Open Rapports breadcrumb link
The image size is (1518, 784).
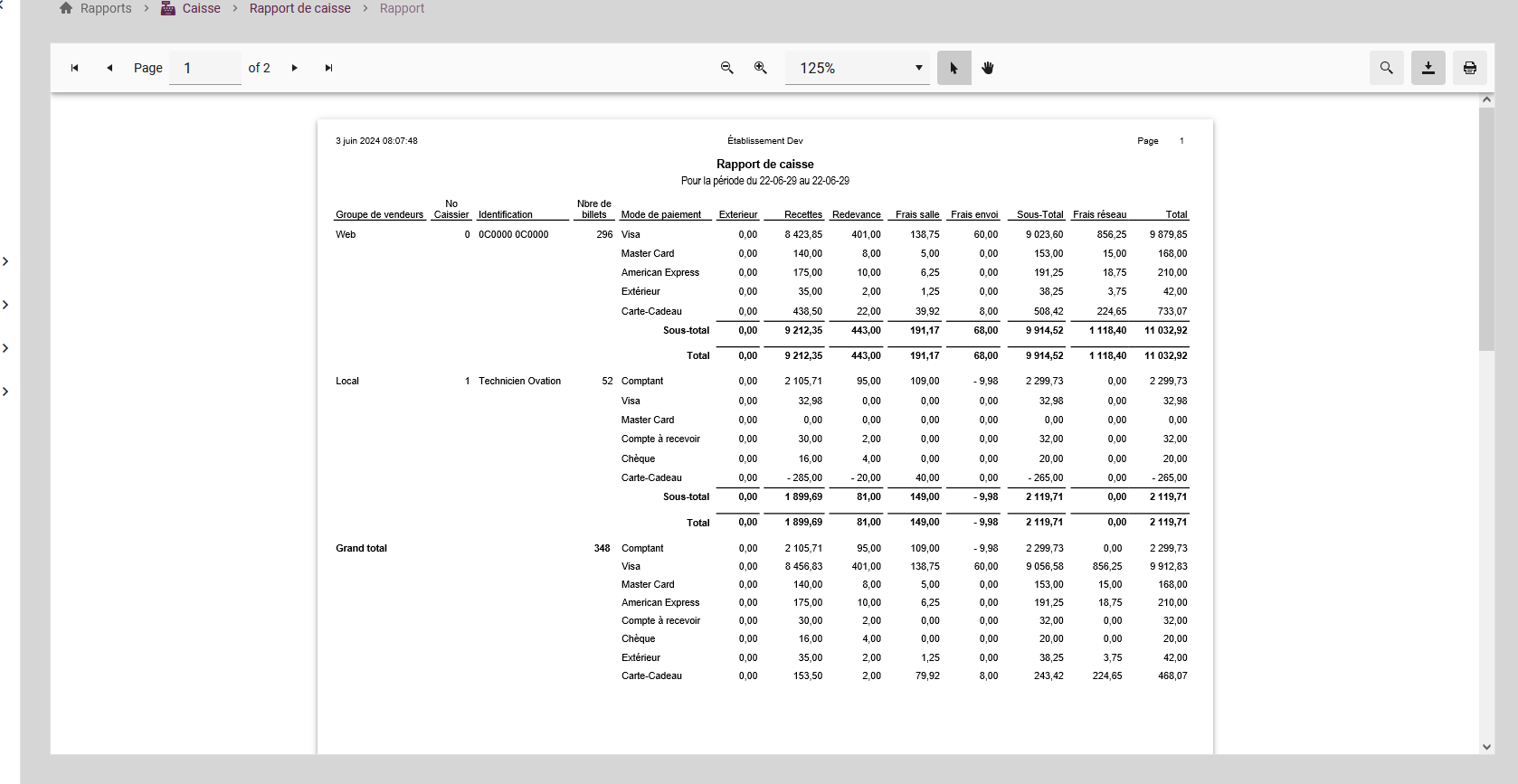point(106,8)
